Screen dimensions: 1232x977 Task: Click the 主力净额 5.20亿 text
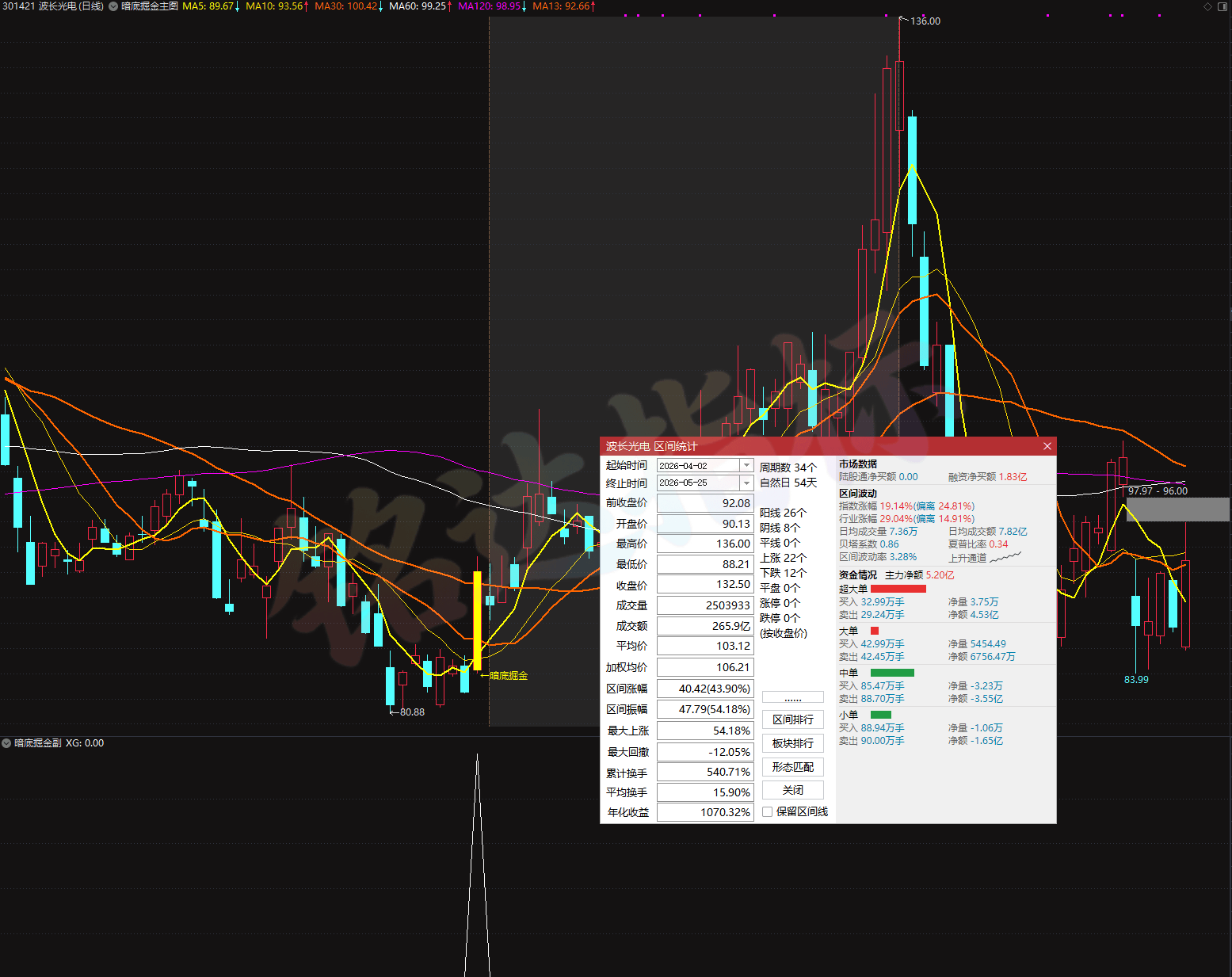click(919, 575)
